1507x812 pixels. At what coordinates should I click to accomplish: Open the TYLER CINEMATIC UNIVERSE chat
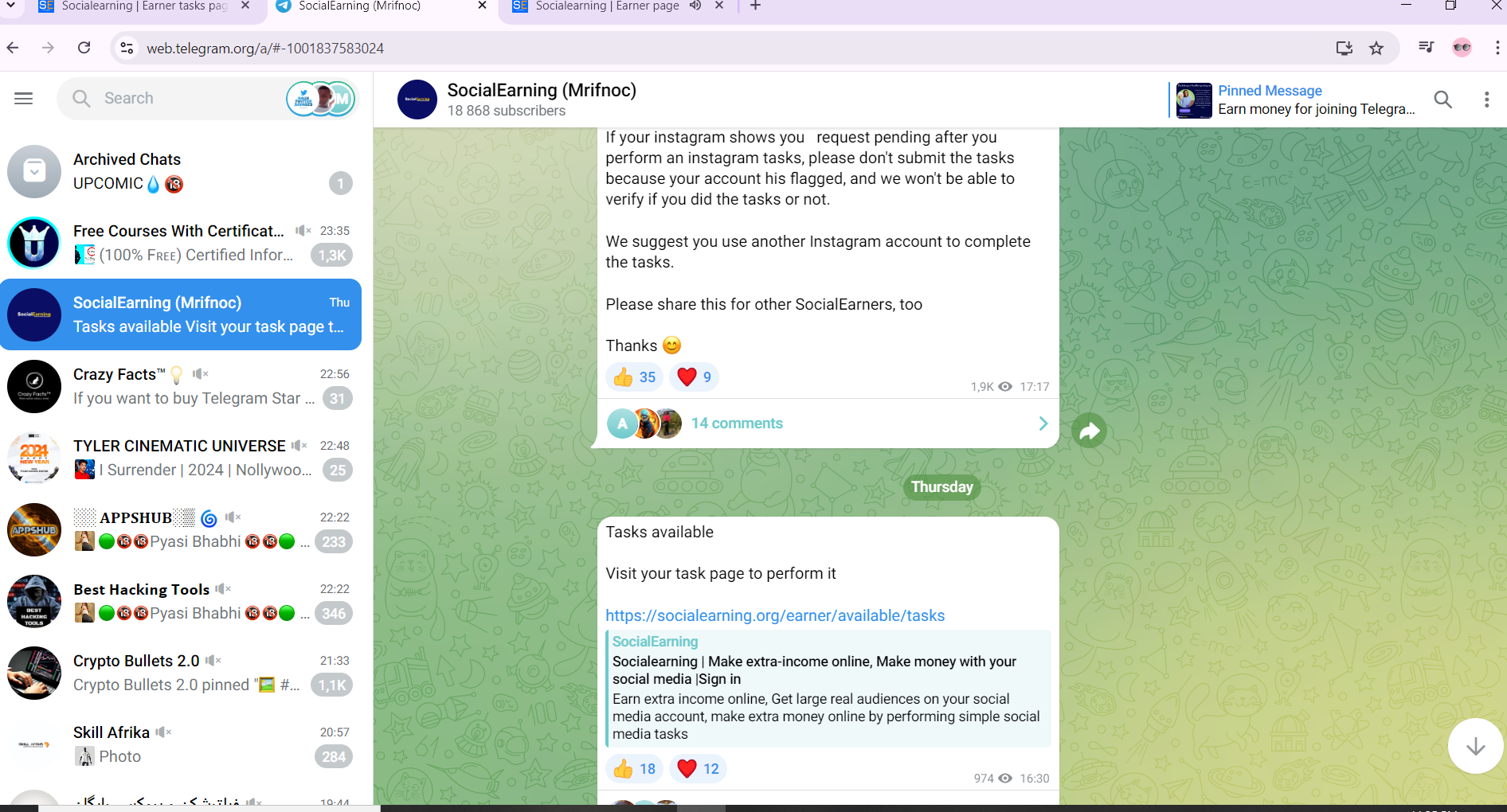[x=181, y=458]
